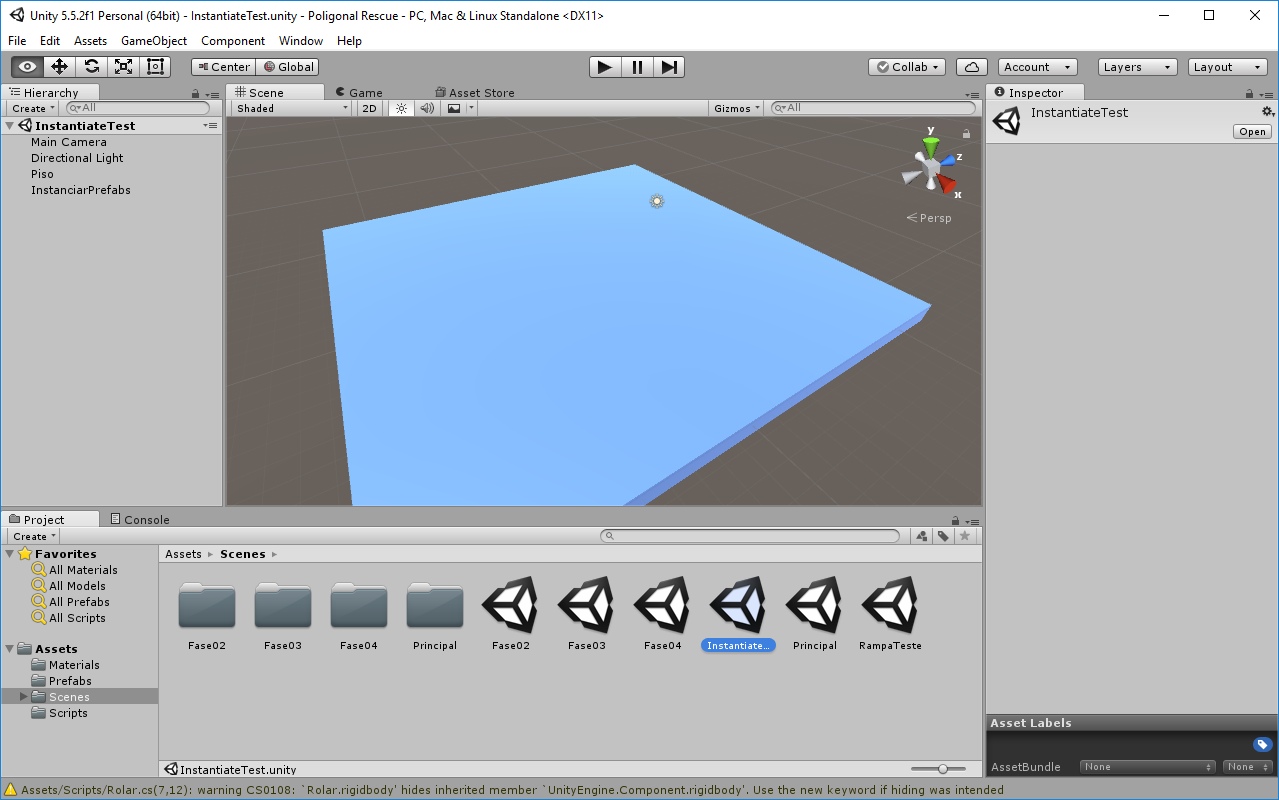Open the Collab dropdown
The width and height of the screenshot is (1279, 800).
pos(907,67)
